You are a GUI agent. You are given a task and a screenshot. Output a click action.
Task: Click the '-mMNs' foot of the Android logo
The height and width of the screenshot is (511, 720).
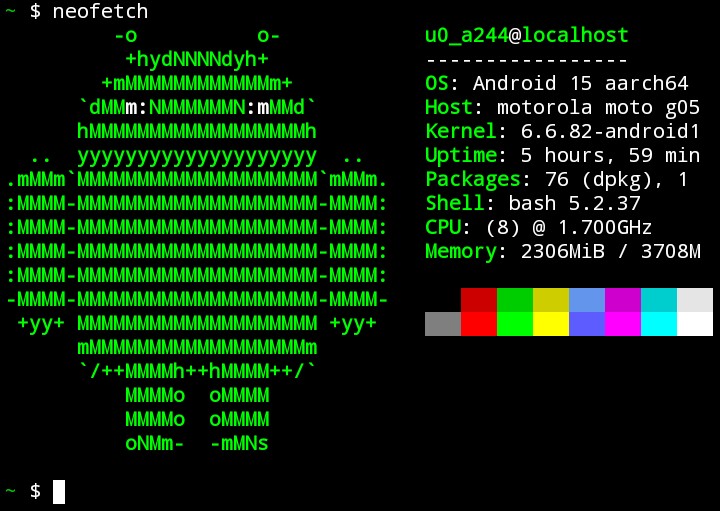pyautogui.click(x=239, y=444)
